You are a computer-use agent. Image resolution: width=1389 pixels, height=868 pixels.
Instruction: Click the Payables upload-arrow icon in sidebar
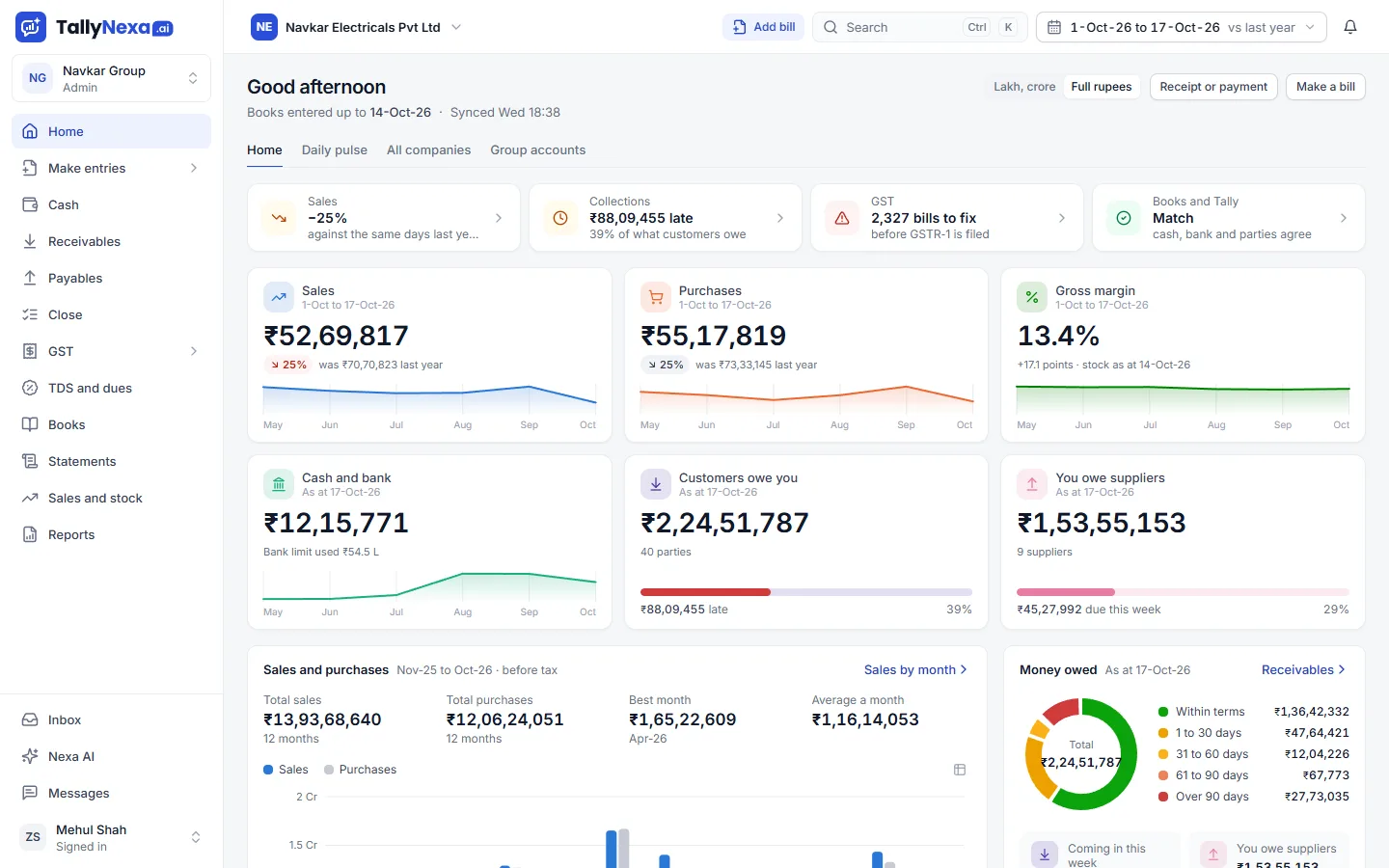click(x=30, y=278)
